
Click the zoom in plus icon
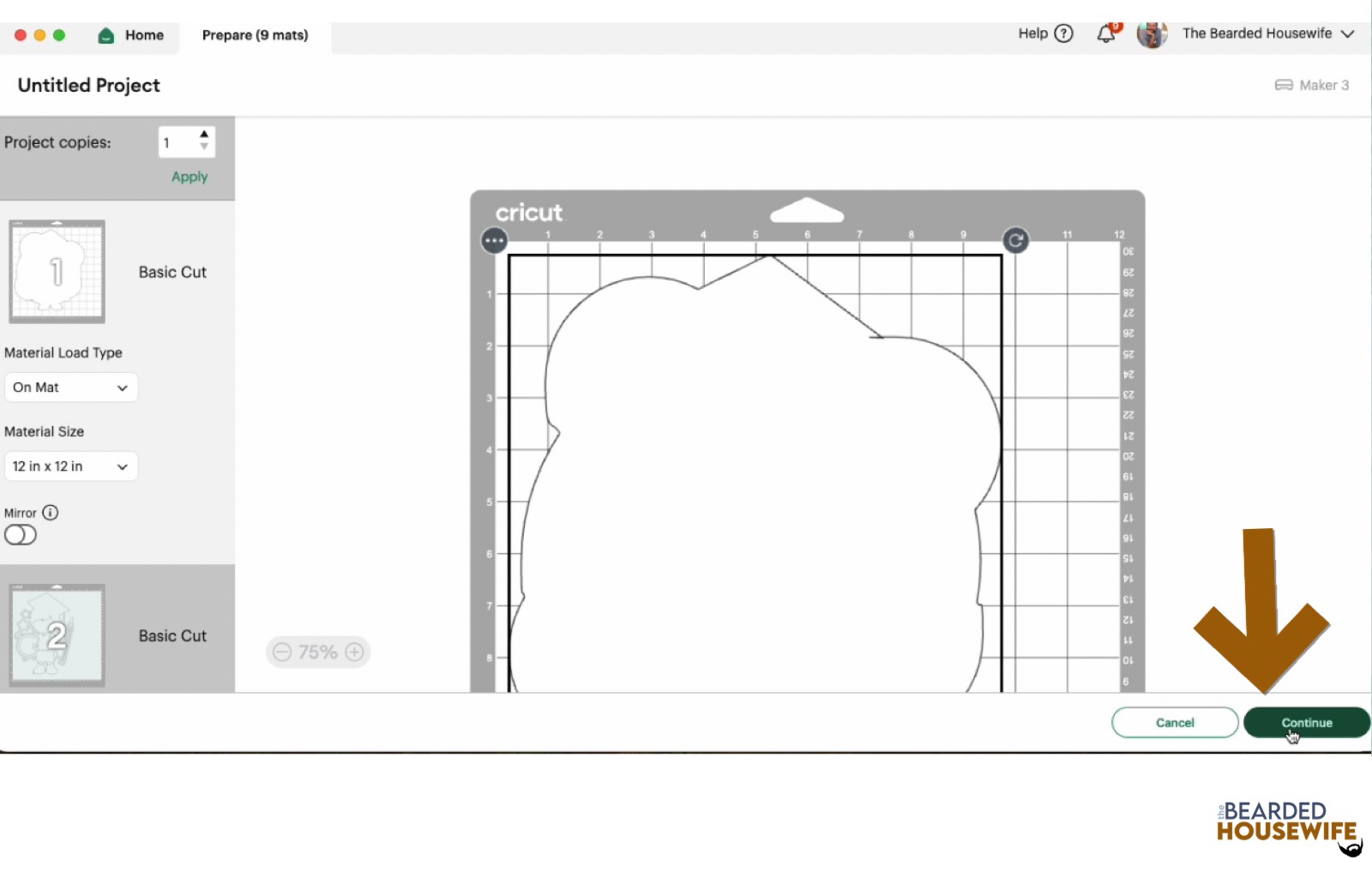[x=354, y=652]
